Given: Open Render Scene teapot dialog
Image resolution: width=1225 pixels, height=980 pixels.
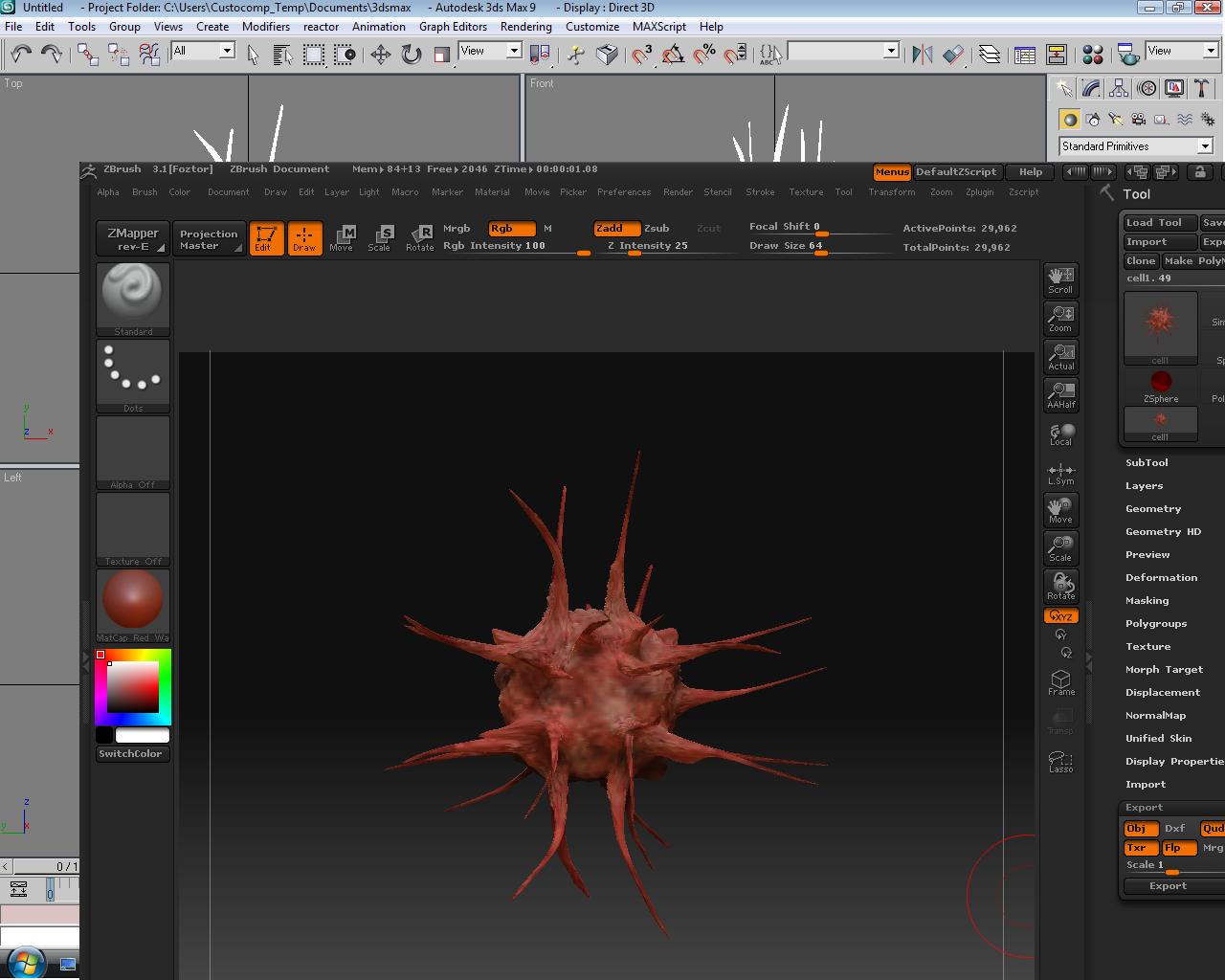Looking at the screenshot, I should 1128,54.
